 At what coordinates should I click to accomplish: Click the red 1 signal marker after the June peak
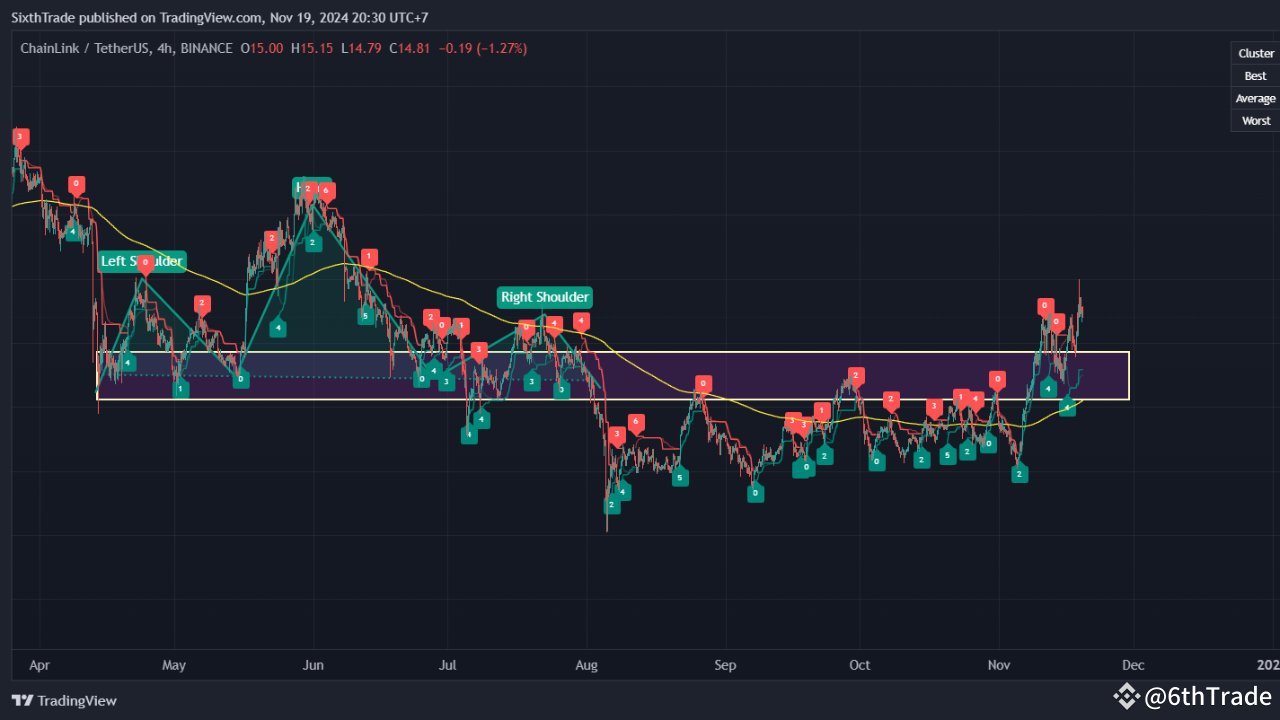(367, 258)
